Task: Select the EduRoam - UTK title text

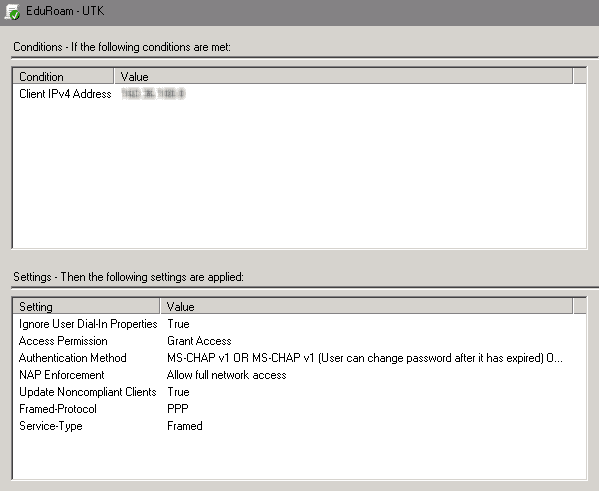Action: pos(65,11)
